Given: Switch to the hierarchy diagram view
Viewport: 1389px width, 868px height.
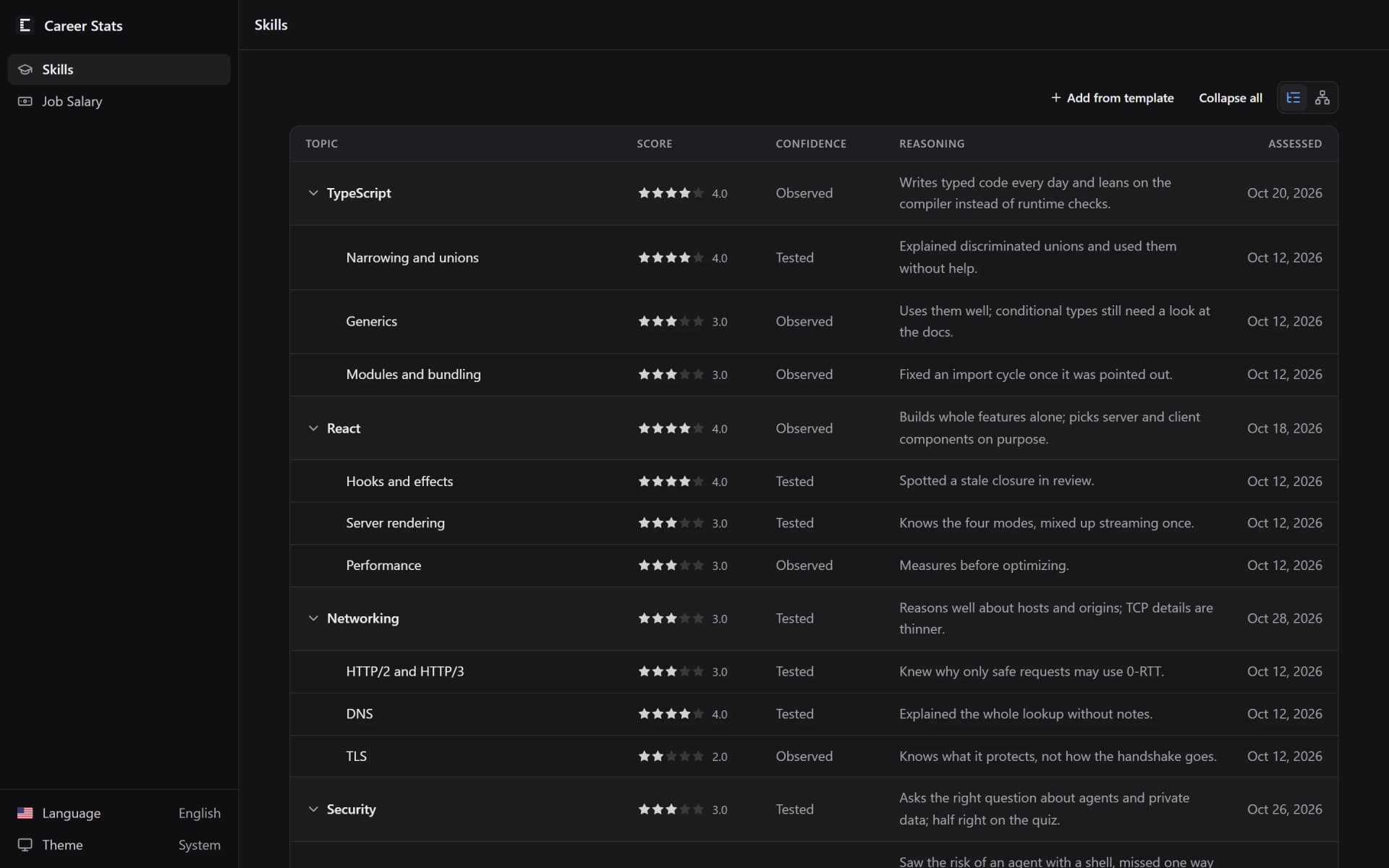Looking at the screenshot, I should 1322,98.
